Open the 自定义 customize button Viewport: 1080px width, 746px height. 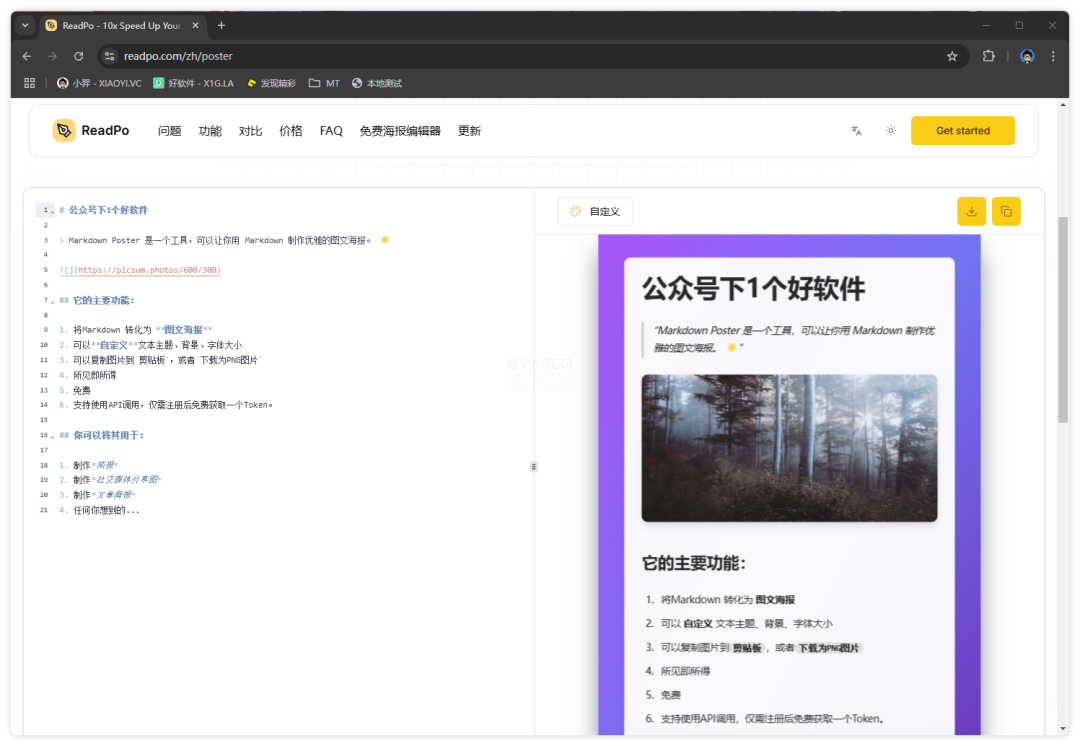(x=595, y=211)
